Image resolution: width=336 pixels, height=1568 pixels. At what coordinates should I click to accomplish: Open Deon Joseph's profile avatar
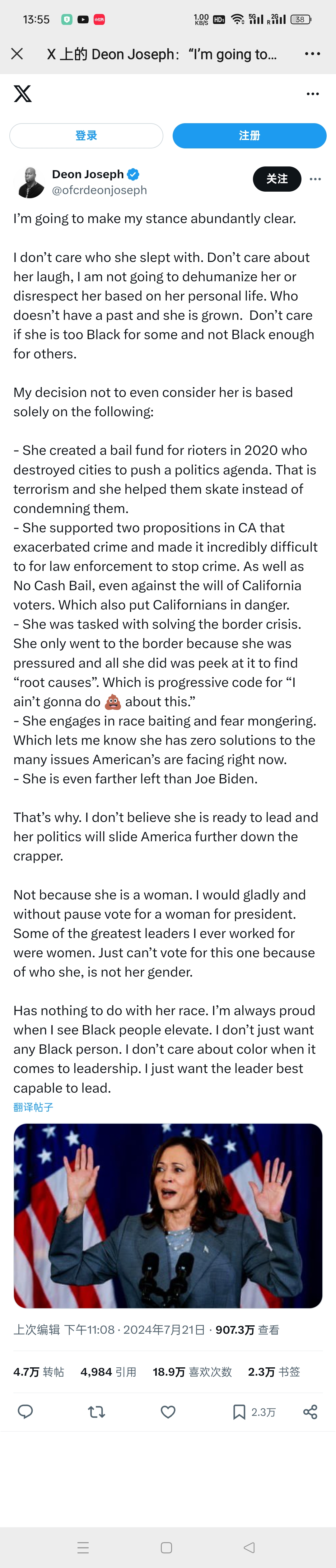point(29,181)
